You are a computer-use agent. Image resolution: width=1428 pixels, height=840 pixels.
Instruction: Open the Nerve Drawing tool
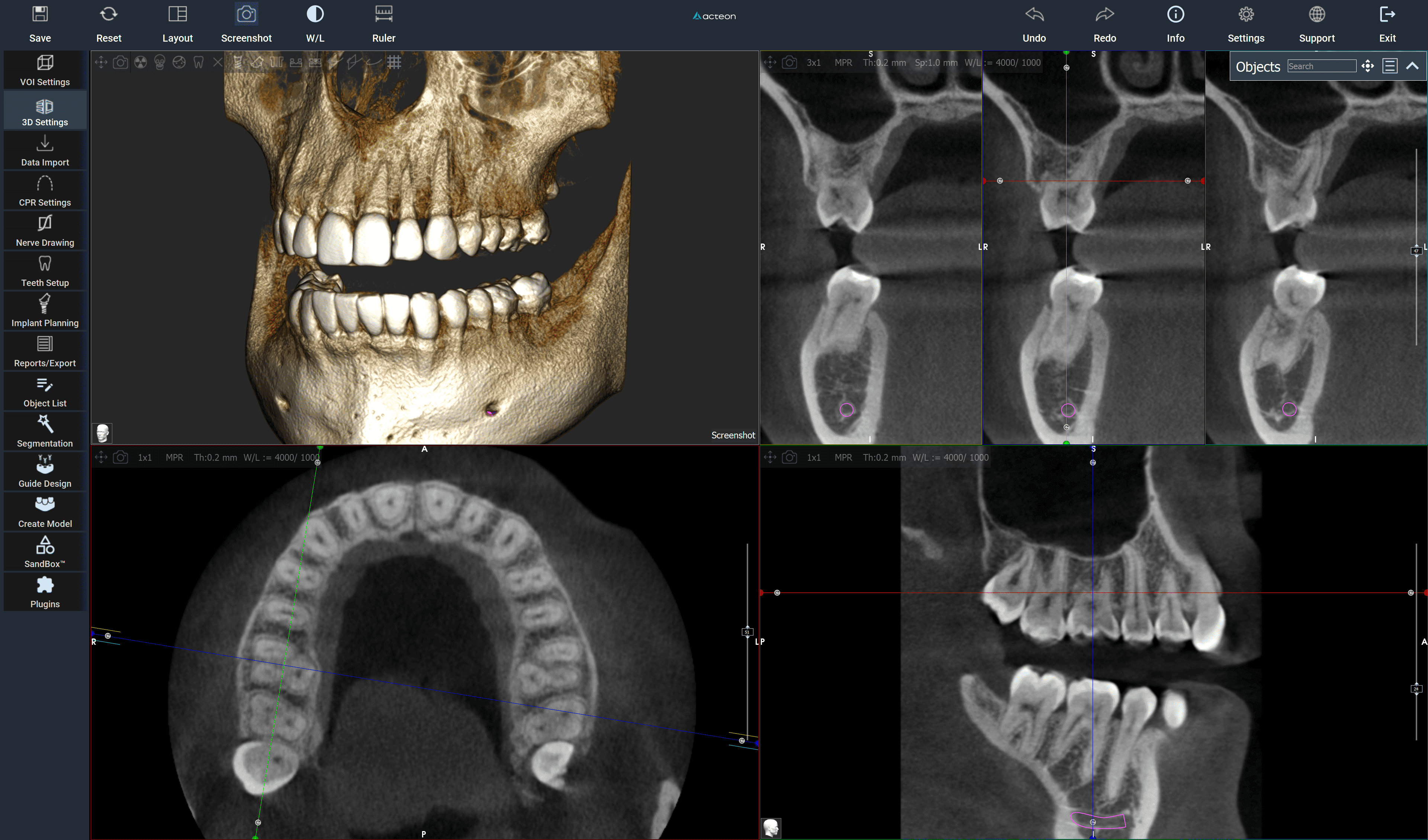[45, 231]
